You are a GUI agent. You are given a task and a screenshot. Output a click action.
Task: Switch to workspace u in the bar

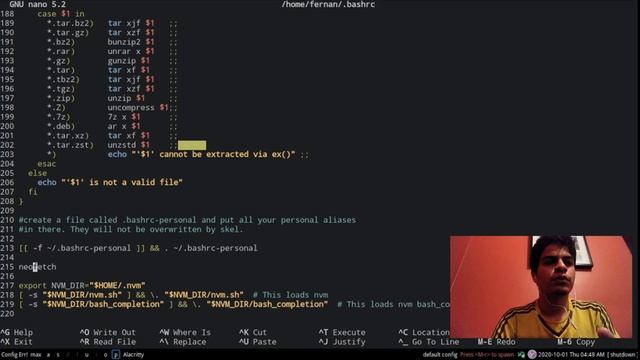pos(87,355)
